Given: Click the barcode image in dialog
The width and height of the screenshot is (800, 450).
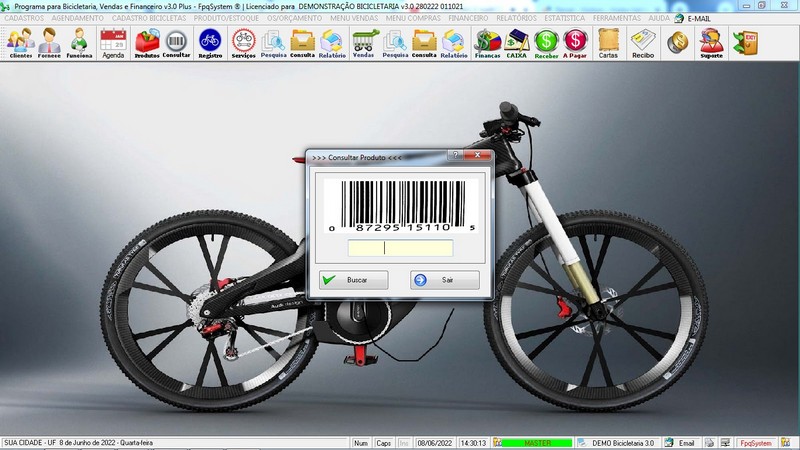Looking at the screenshot, I should tap(402, 206).
